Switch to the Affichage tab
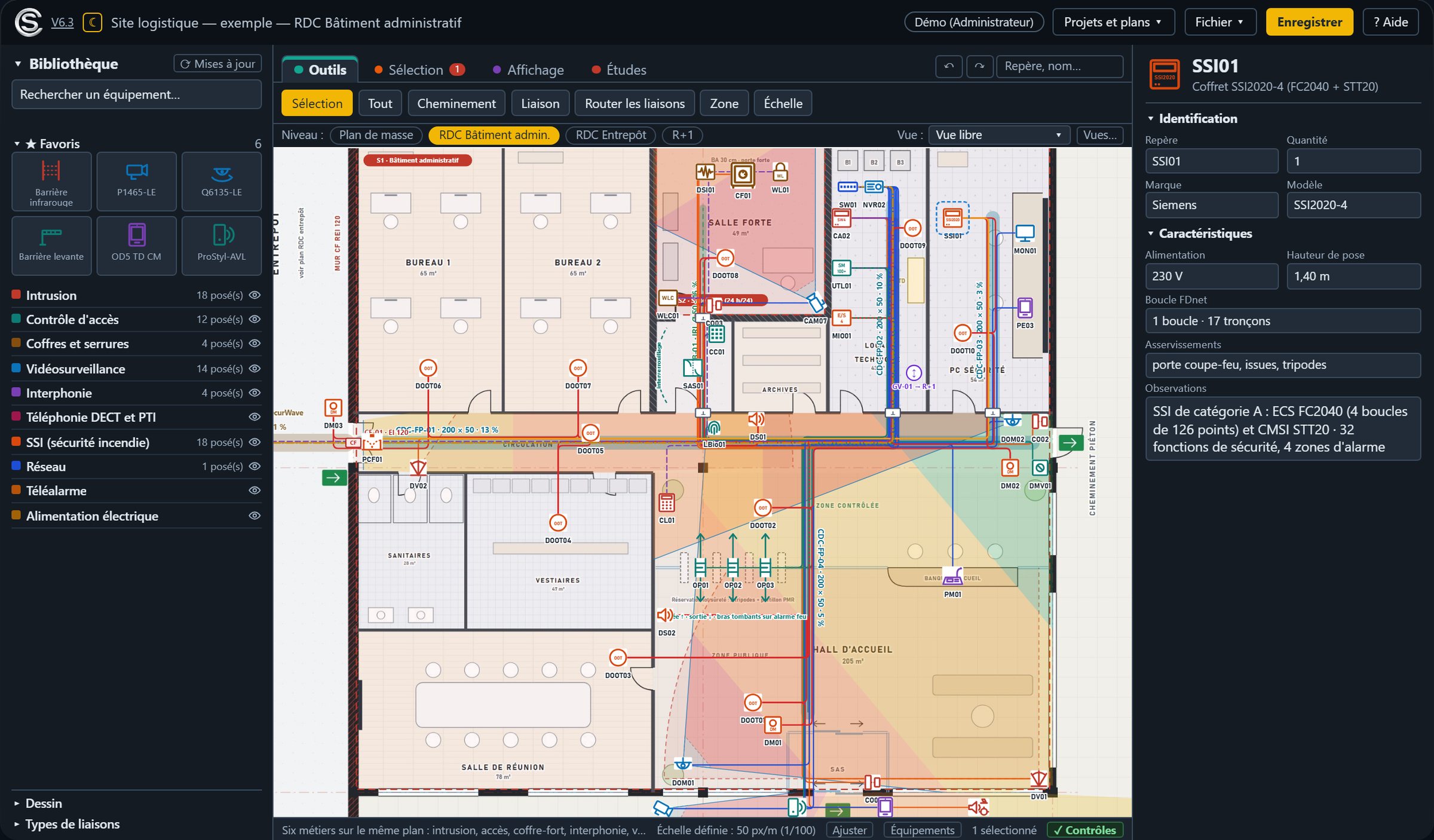This screenshot has height=840, width=1434. [x=529, y=70]
